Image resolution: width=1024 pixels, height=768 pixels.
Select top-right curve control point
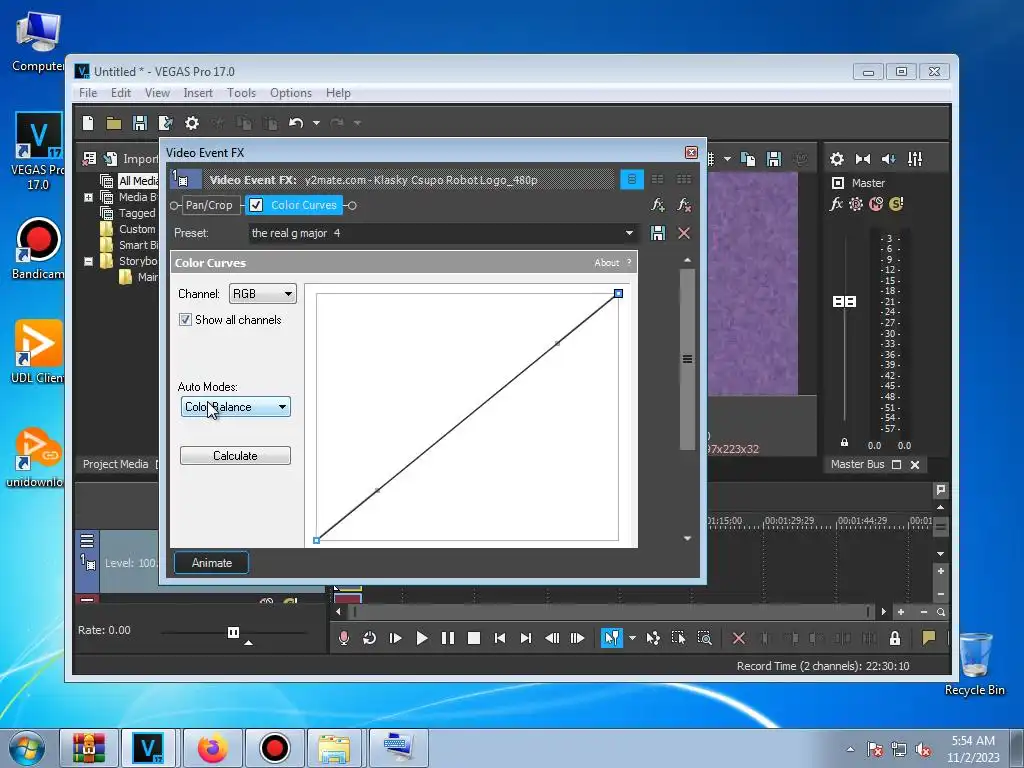tap(618, 294)
